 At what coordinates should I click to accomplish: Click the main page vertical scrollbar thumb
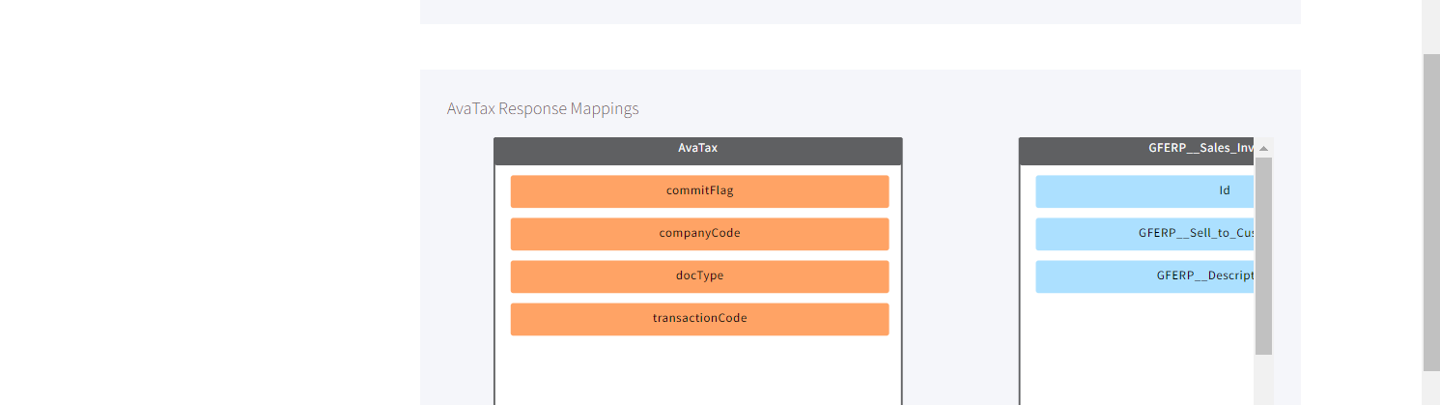click(x=1431, y=212)
